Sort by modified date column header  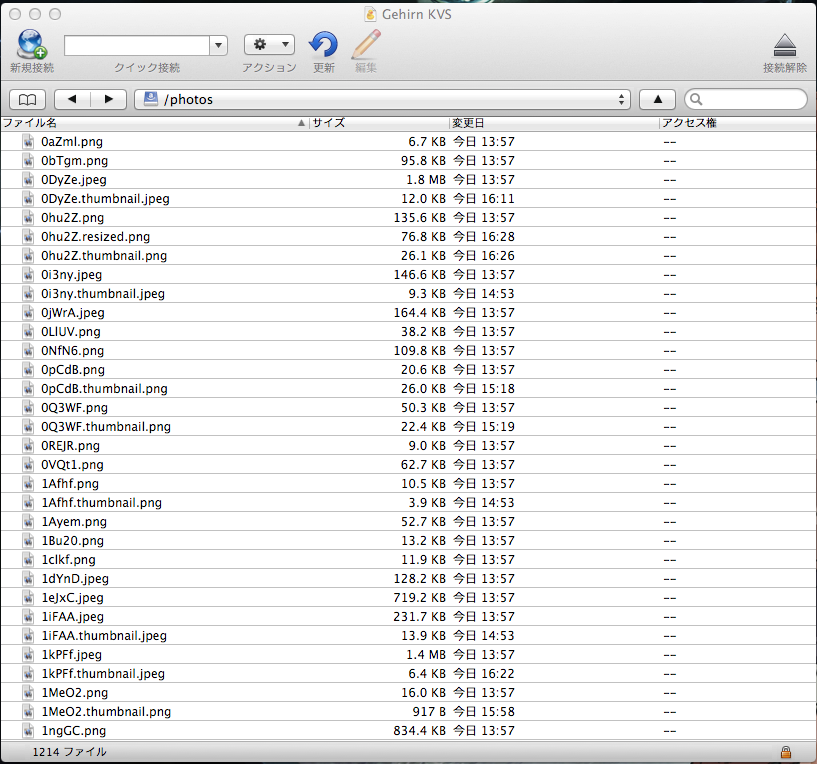pos(552,123)
